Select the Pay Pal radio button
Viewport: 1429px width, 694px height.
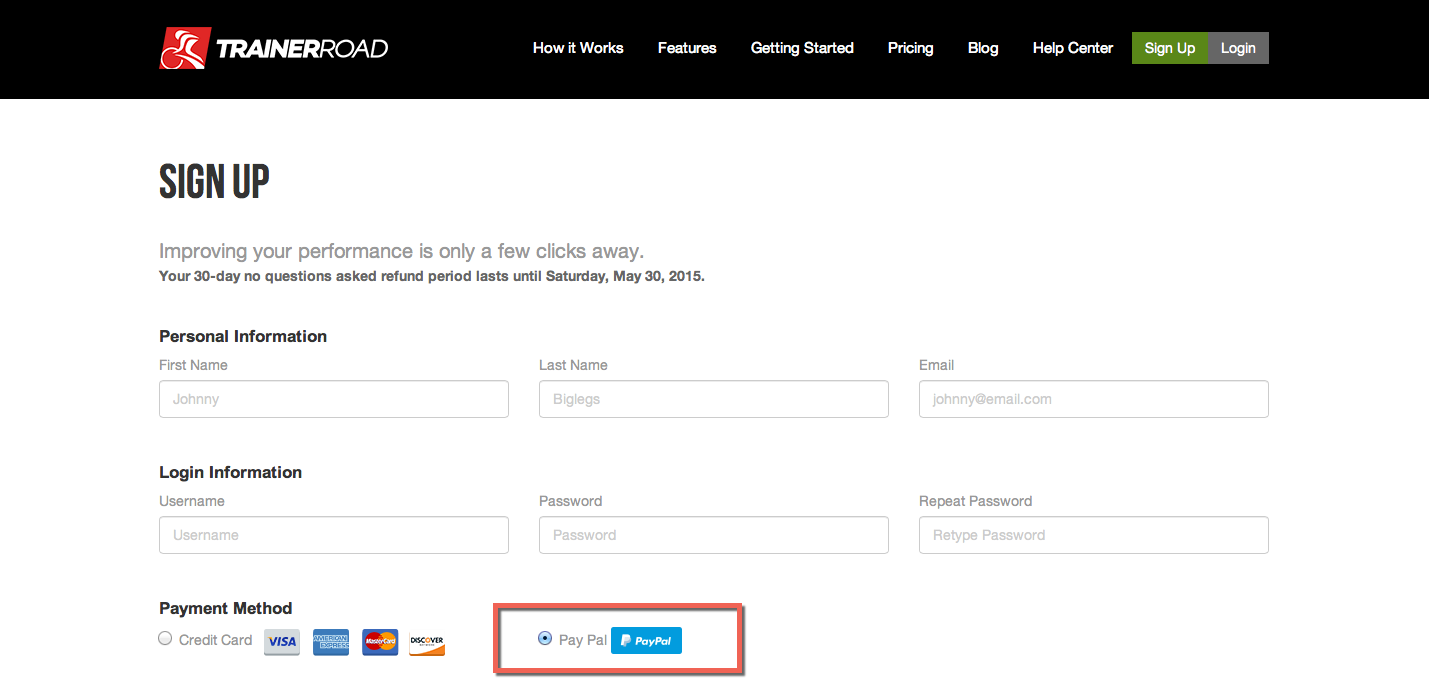(545, 638)
